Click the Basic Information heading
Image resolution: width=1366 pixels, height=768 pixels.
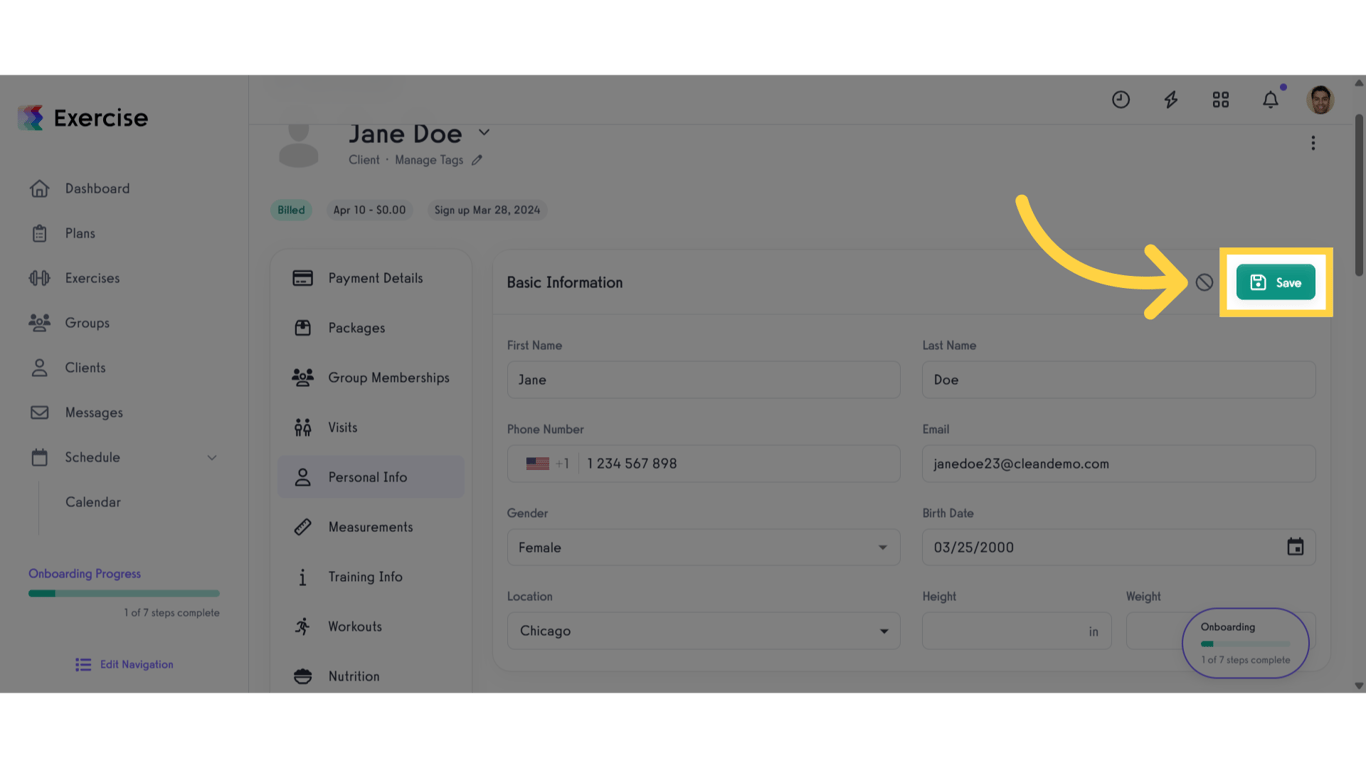point(565,283)
